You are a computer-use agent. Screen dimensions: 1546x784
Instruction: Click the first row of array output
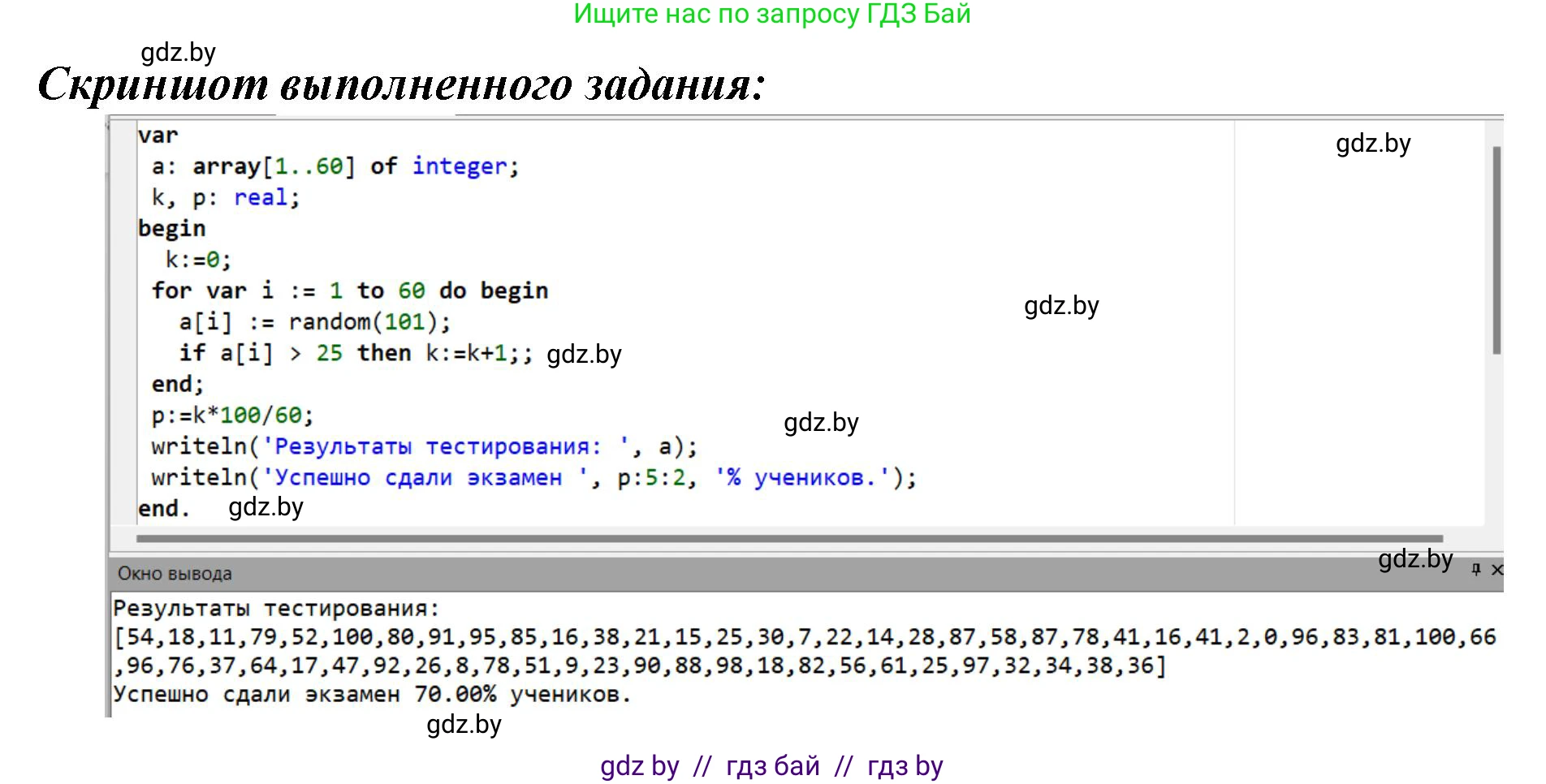804,637
